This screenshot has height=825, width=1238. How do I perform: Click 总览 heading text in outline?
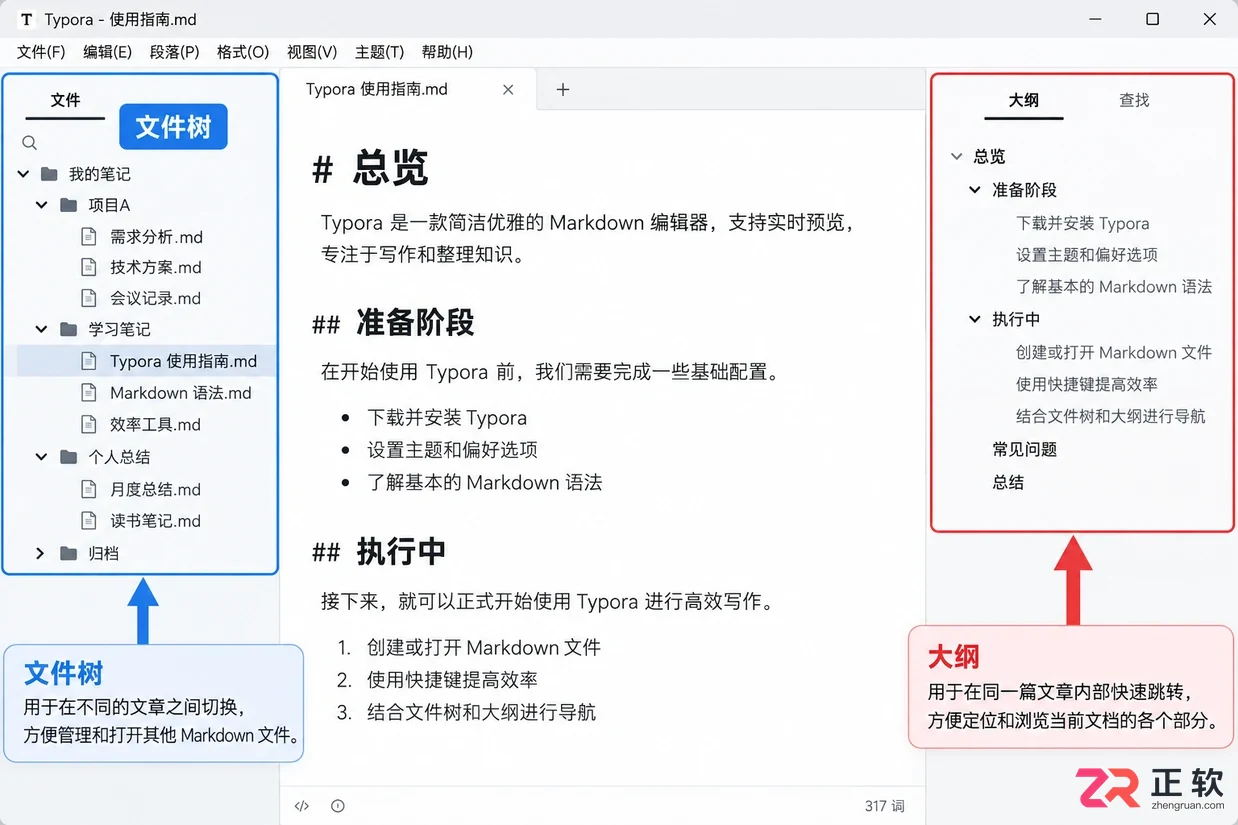(990, 157)
